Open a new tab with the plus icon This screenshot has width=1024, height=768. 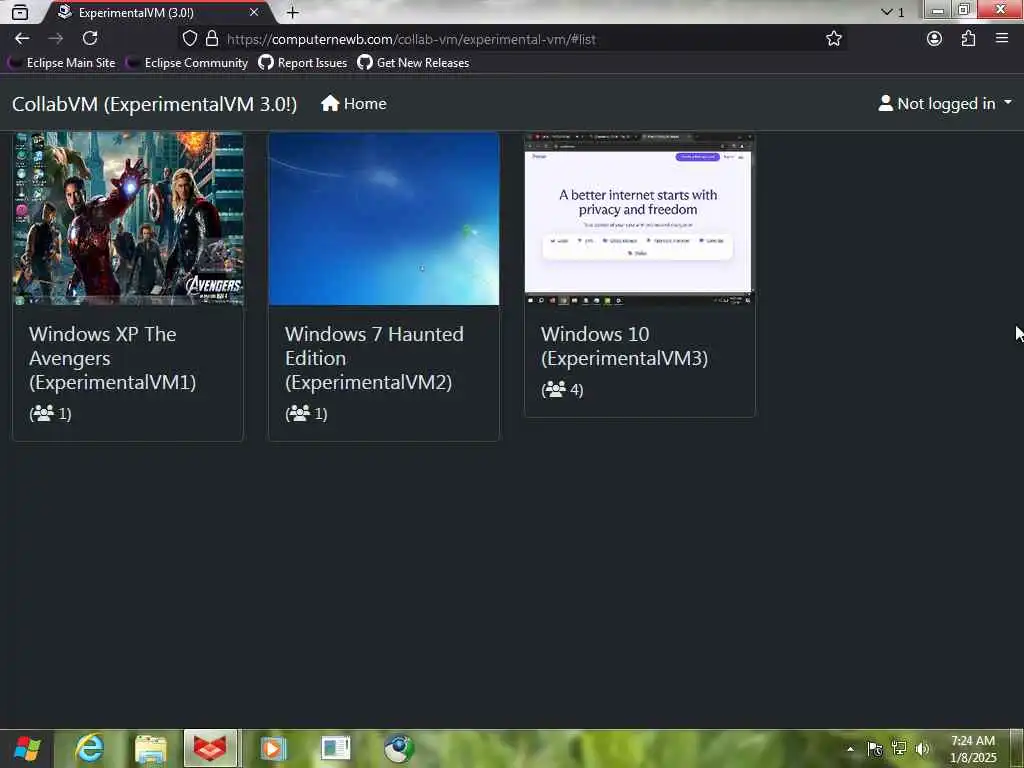(x=293, y=12)
